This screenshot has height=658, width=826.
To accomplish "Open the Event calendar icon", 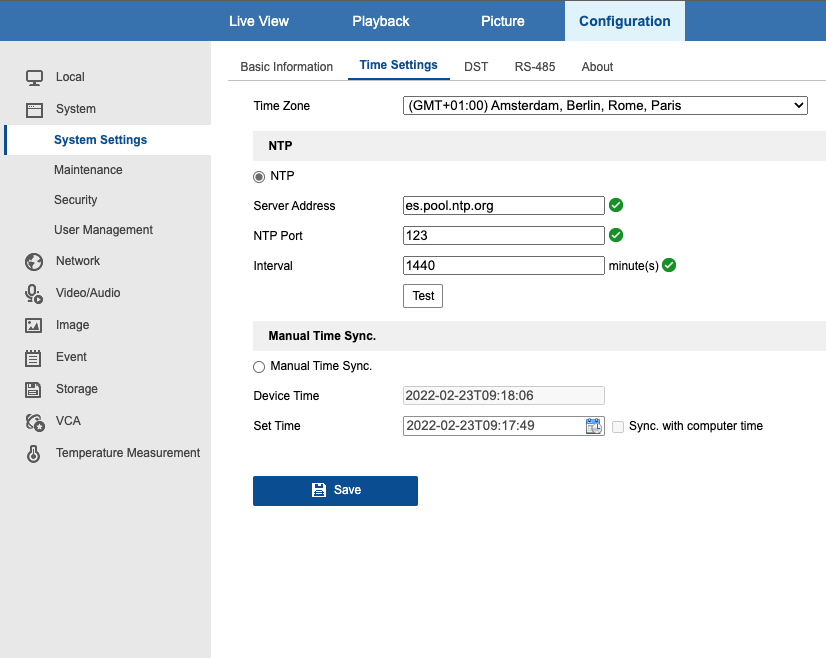I will pos(33,358).
